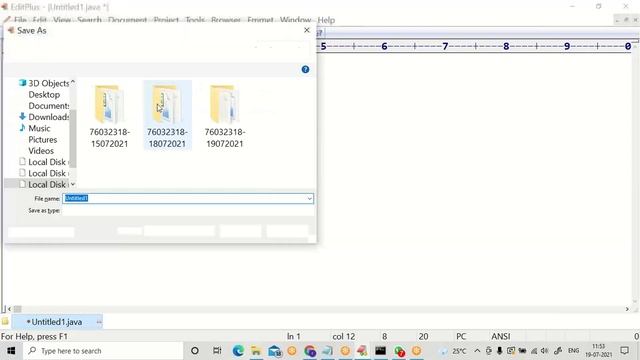Click the 'Type here to search' box
This screenshot has width=640, height=360.
pos(104,351)
